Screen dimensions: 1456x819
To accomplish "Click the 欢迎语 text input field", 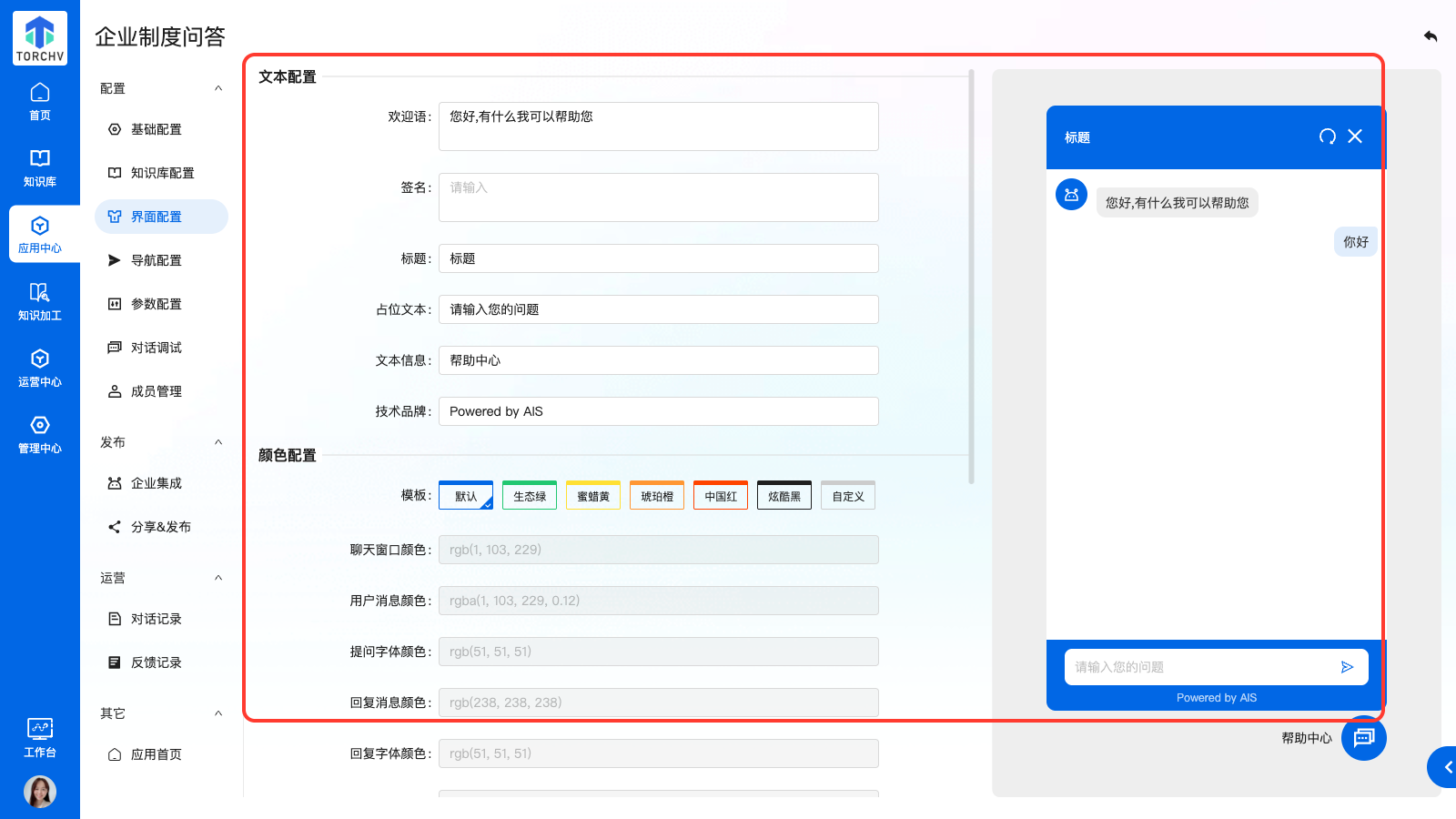I will pos(658,126).
